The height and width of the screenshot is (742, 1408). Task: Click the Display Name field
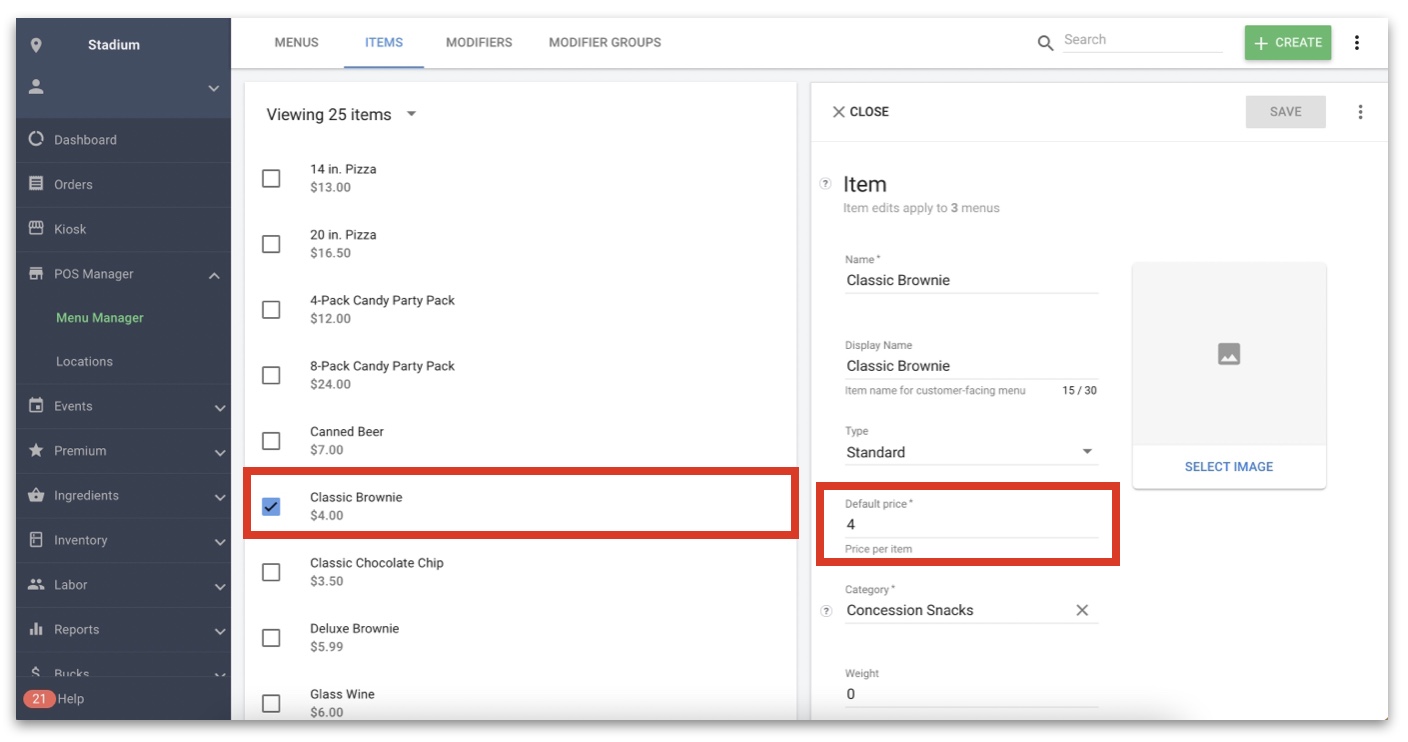[971, 366]
